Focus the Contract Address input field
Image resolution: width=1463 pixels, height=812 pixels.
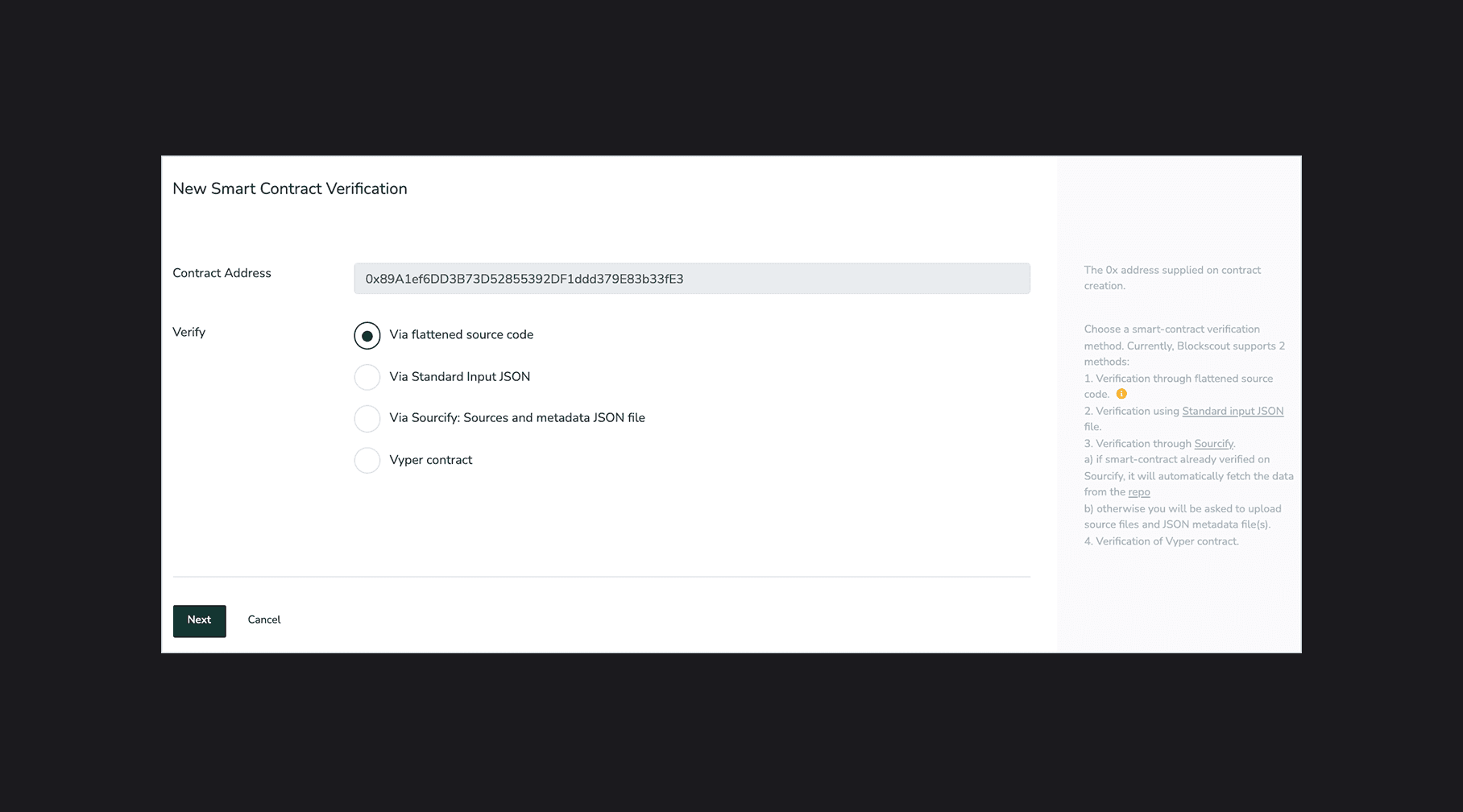click(x=691, y=279)
